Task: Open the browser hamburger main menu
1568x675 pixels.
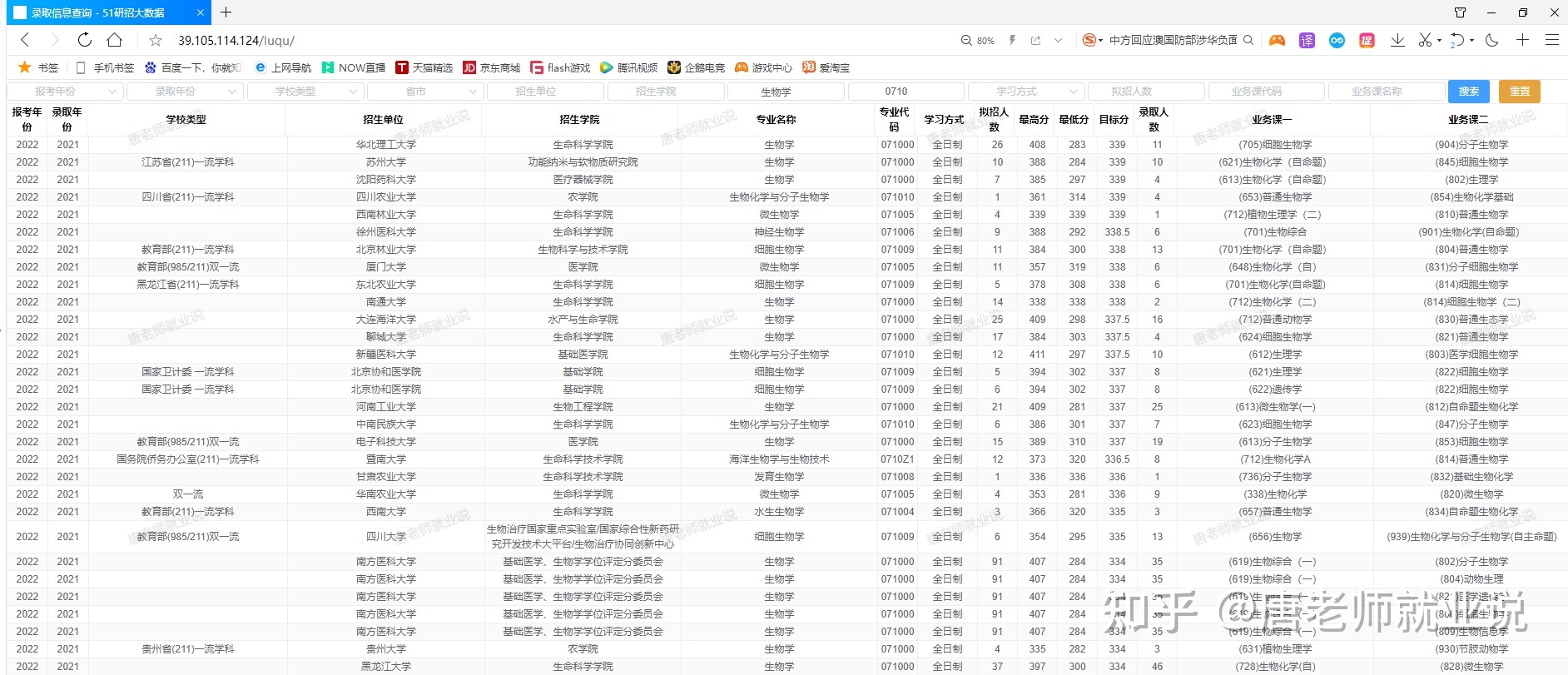Action: pos(1551,40)
